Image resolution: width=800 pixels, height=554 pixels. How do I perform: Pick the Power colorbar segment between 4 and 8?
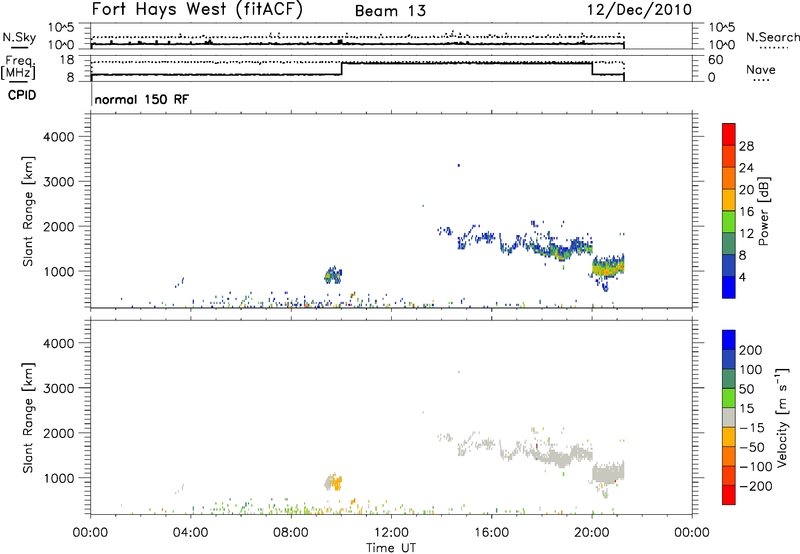point(729,265)
